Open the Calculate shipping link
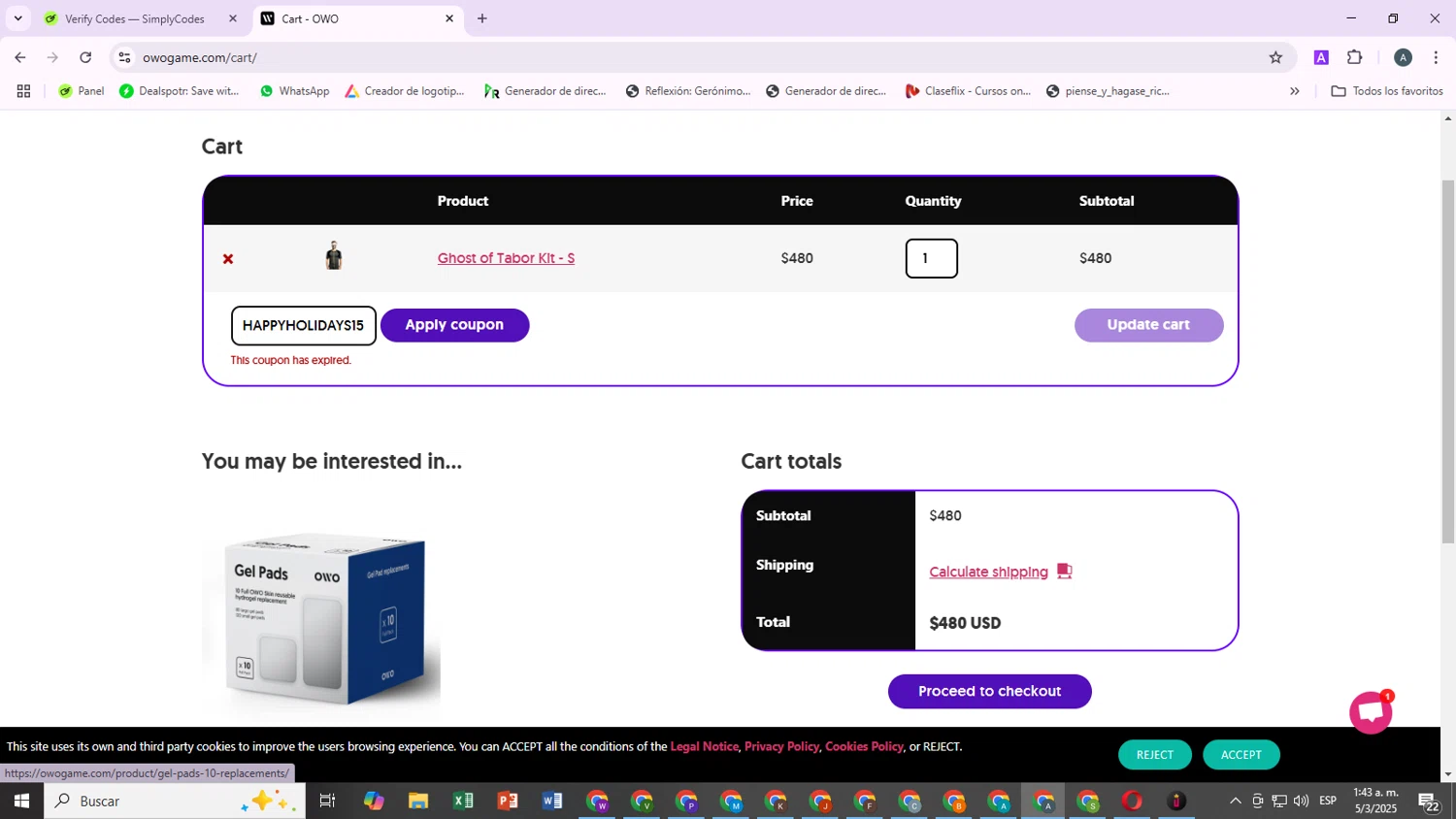Viewport: 1456px width, 819px height. click(x=988, y=572)
